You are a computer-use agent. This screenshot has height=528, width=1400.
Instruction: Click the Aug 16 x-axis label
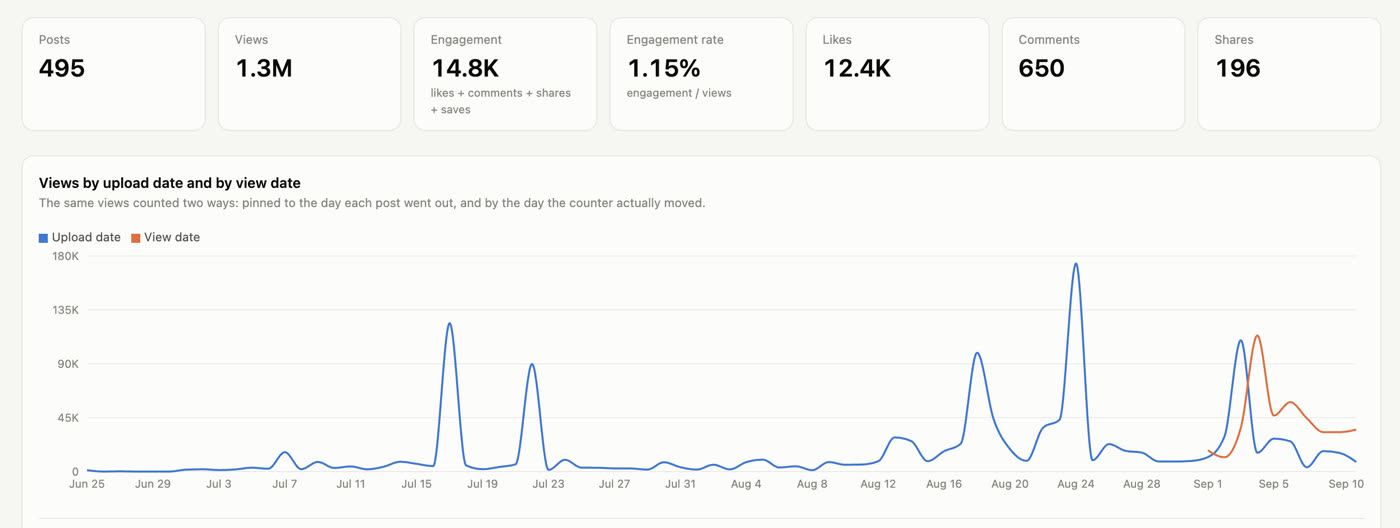[x=944, y=484]
